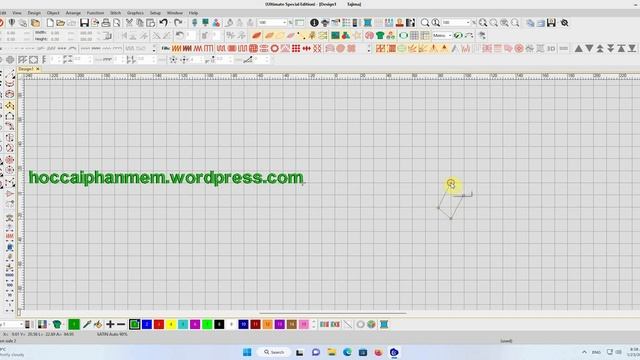Select red color swatch number 3
The width and height of the screenshot is (640, 360).
pos(159,324)
